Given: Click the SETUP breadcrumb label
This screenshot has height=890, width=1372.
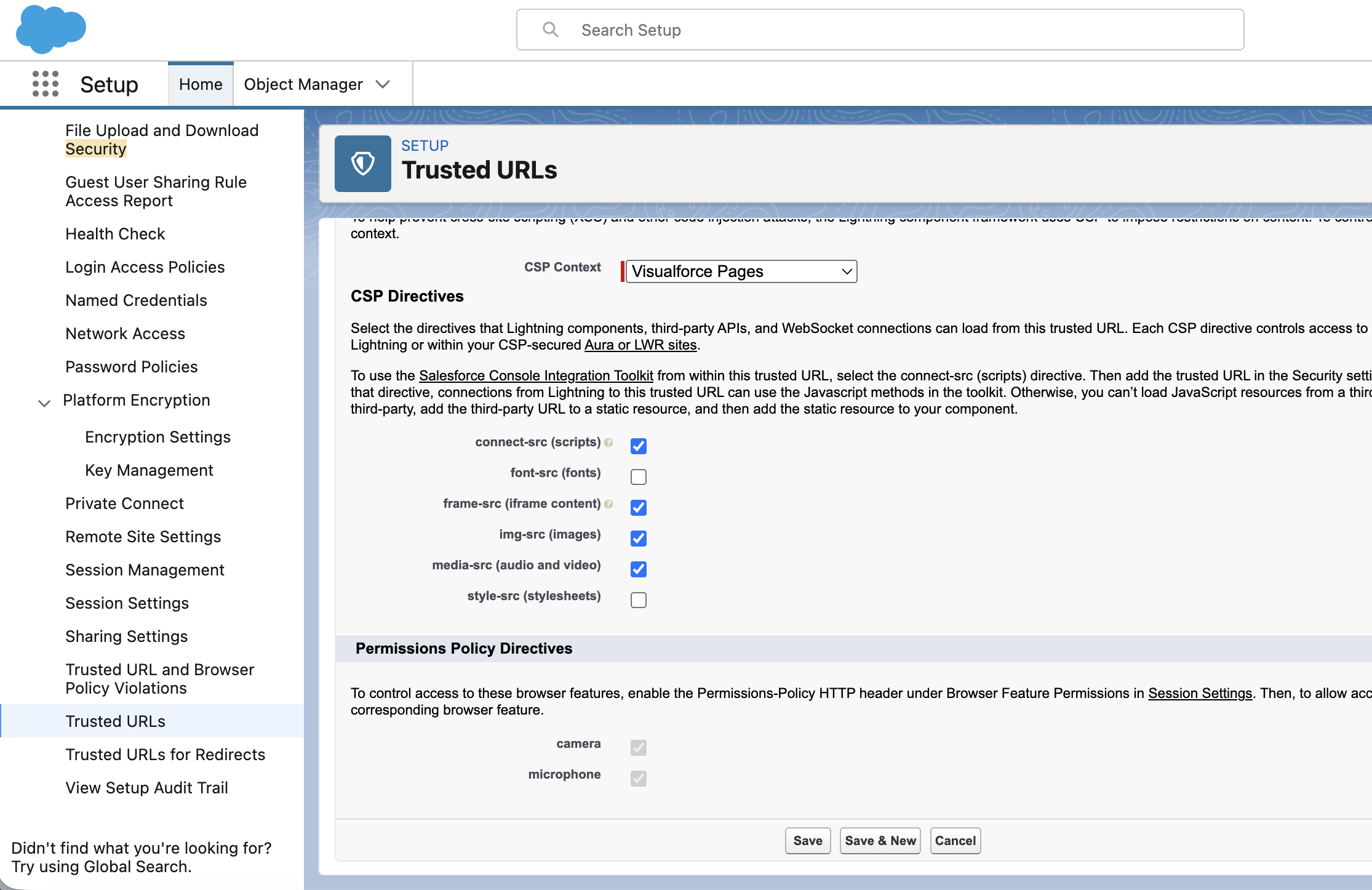Looking at the screenshot, I should pos(425,146).
